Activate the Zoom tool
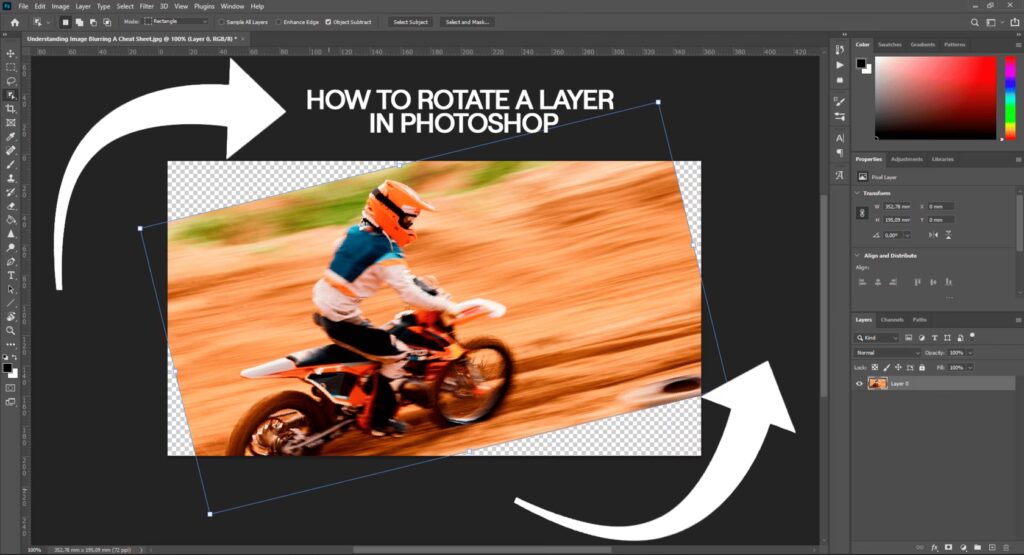Viewport: 1024px width, 555px height. click(x=11, y=330)
